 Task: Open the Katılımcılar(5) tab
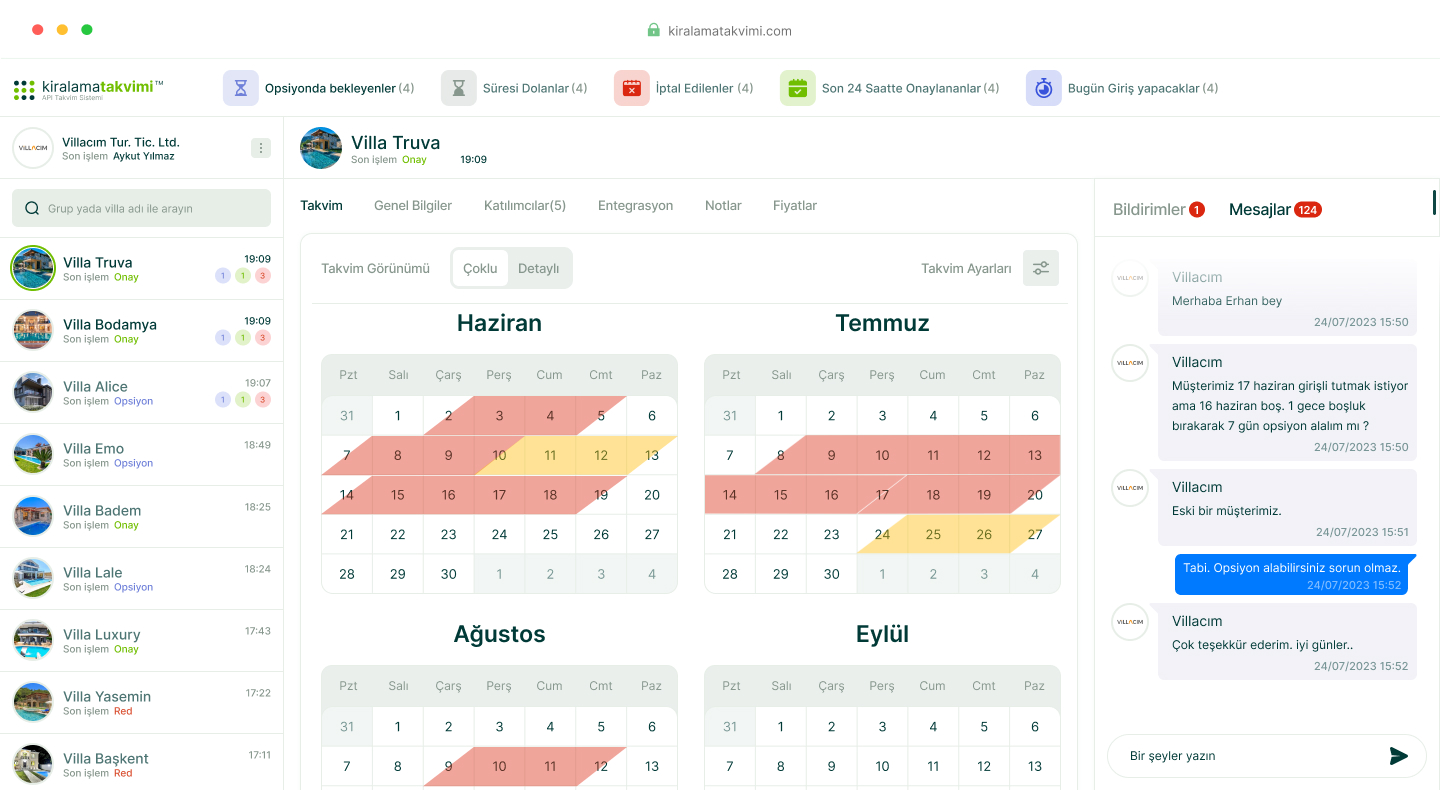pos(524,205)
